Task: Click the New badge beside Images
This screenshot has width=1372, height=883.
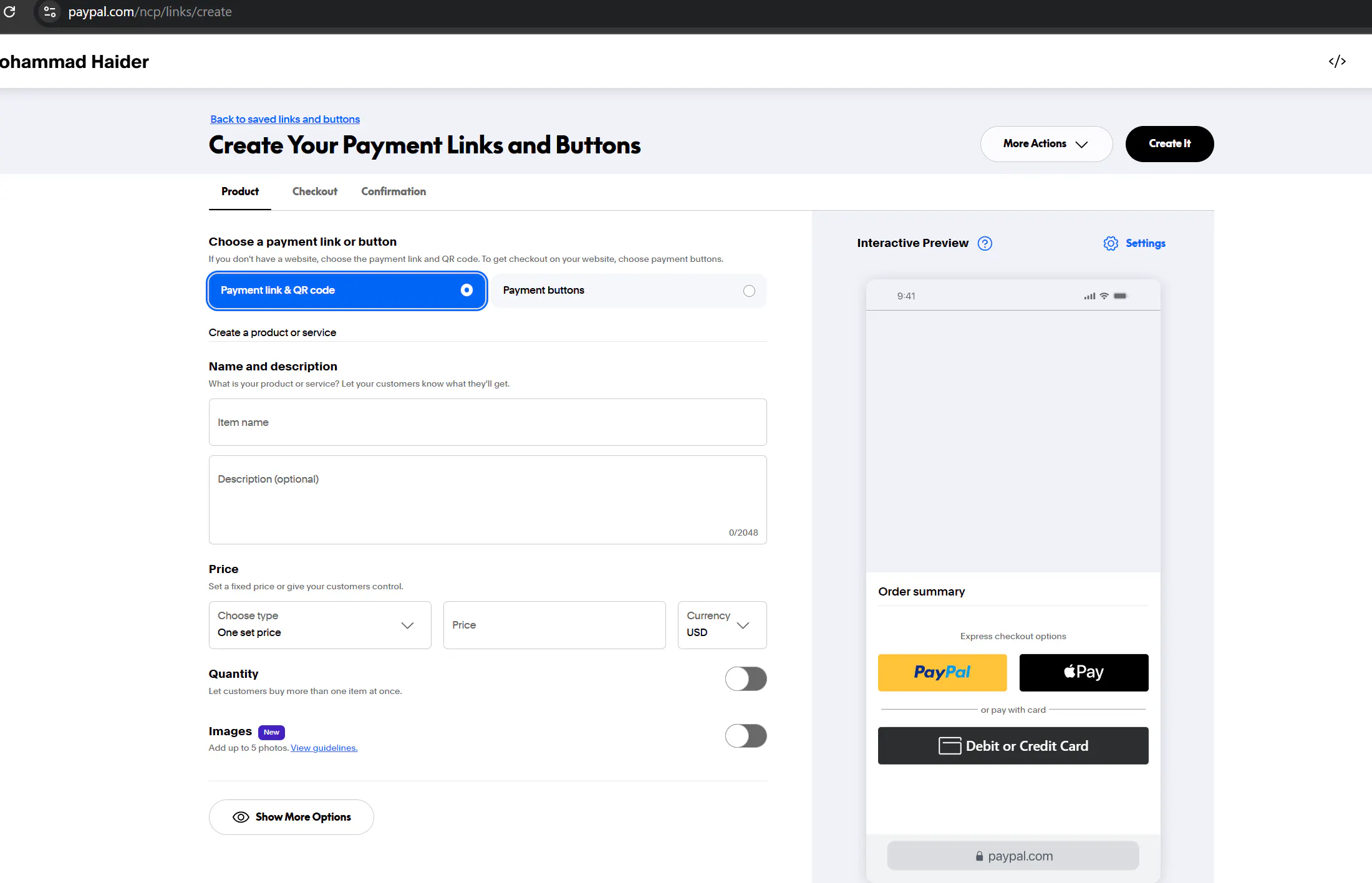Action: (271, 732)
